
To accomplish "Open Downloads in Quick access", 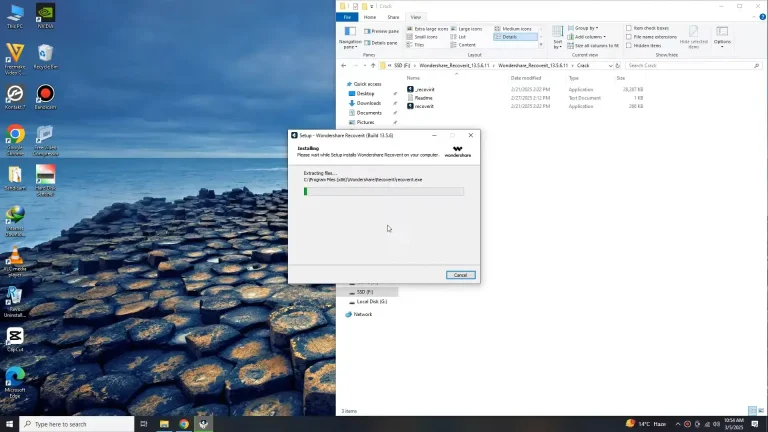I will coord(368,103).
